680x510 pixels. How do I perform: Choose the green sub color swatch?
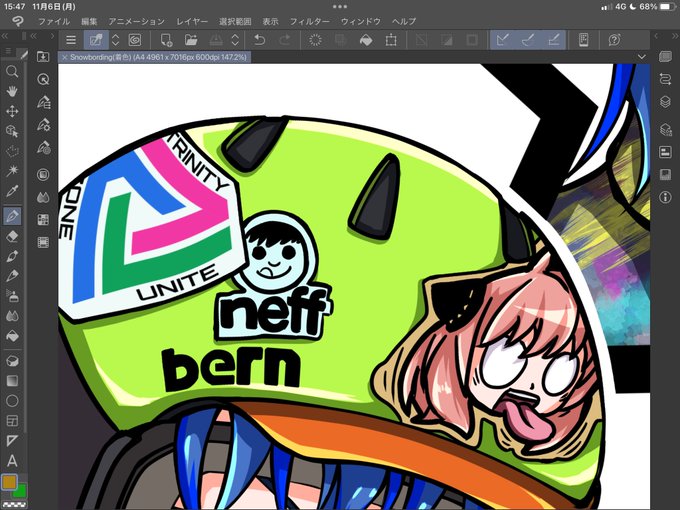tap(20, 492)
